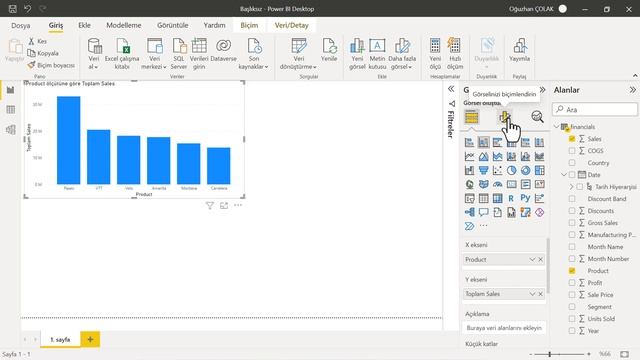
Task: Check the Discount Band field checkbox
Action: pyautogui.click(x=572, y=199)
